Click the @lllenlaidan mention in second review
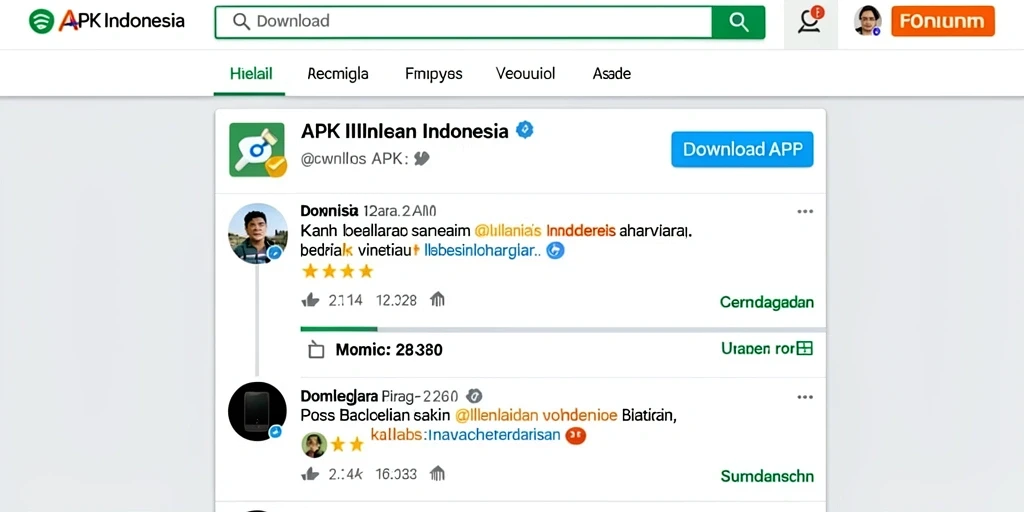The width and height of the screenshot is (1024, 512). 496,415
